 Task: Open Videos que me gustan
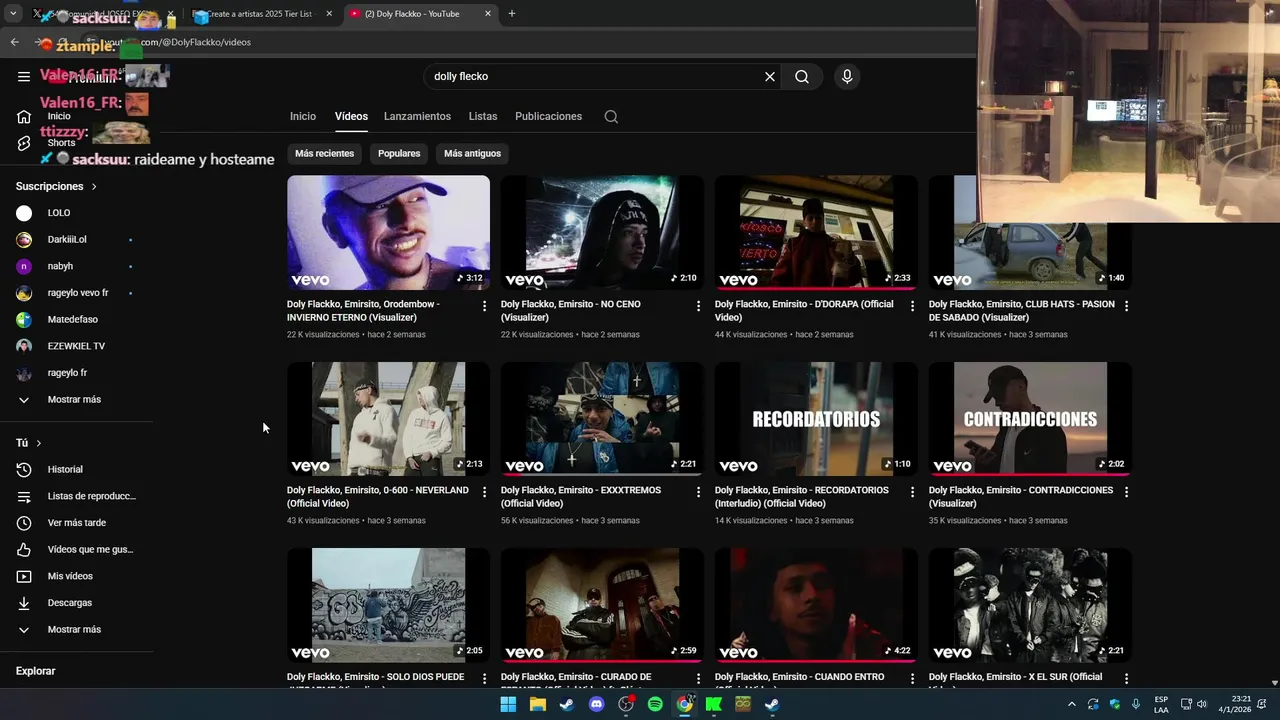pos(76,549)
